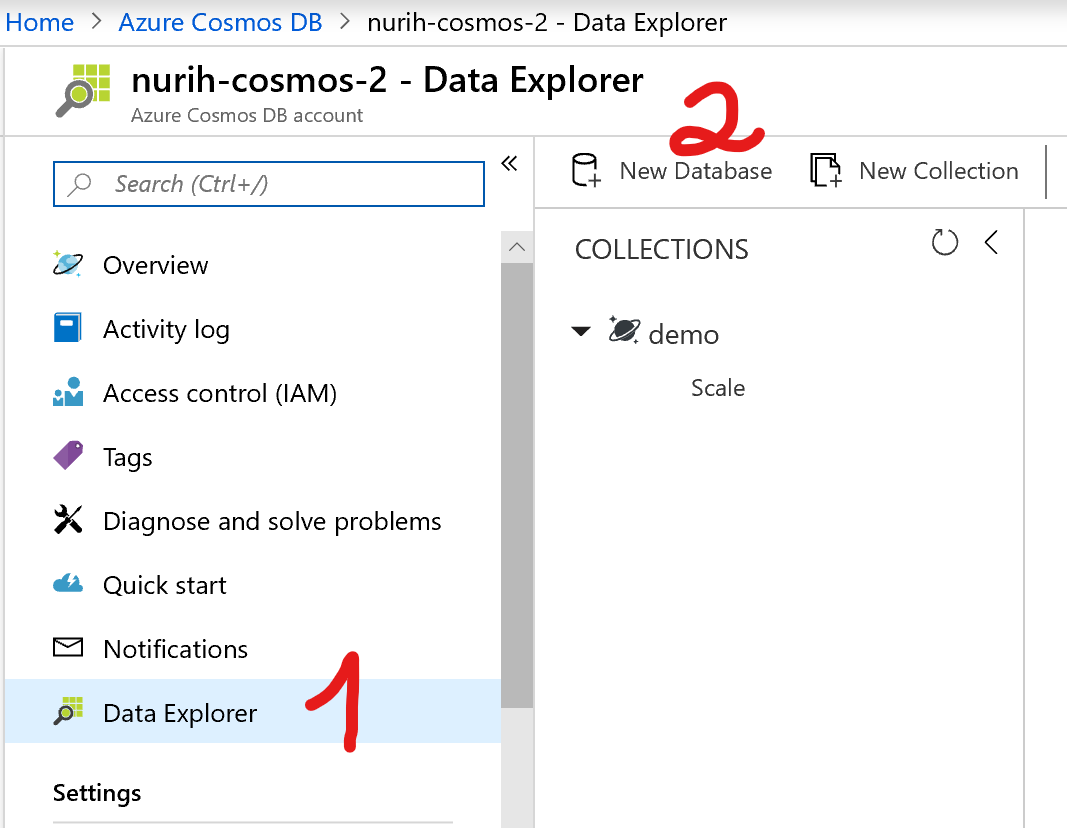Image resolution: width=1067 pixels, height=828 pixels.
Task: Open the Activity log page
Action: coord(166,330)
